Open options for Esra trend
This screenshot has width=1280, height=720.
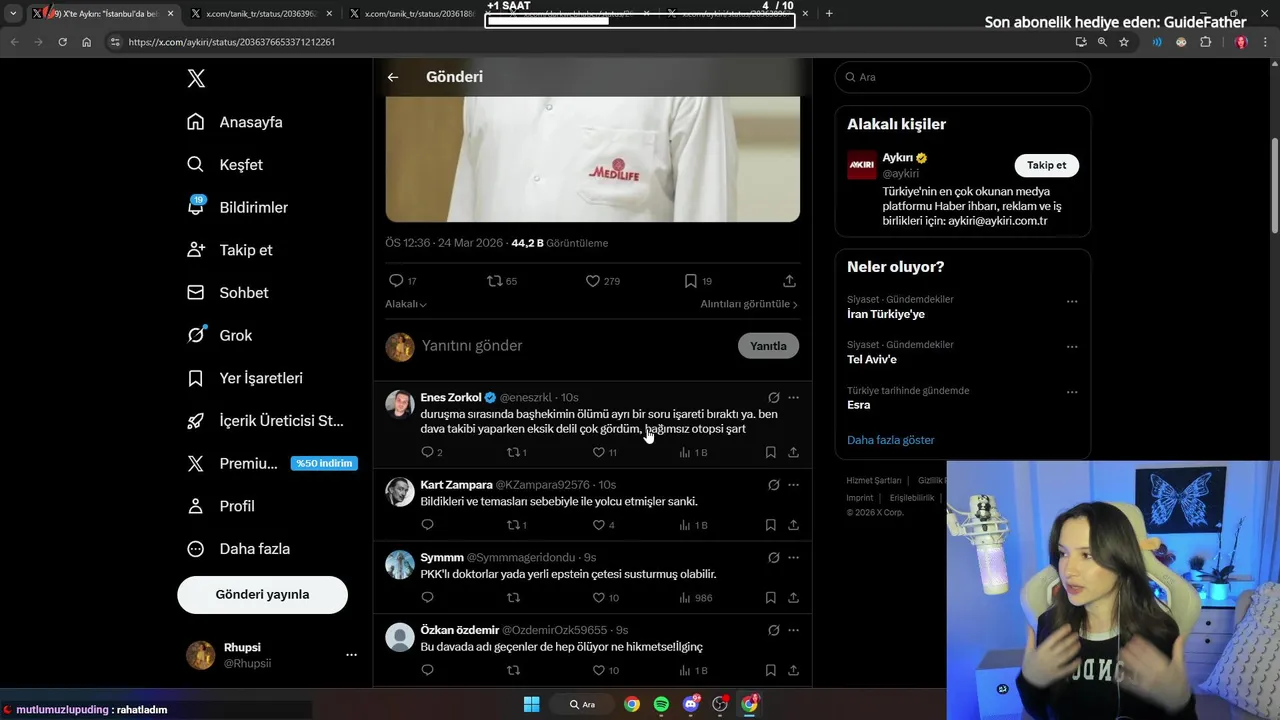tap(1072, 393)
